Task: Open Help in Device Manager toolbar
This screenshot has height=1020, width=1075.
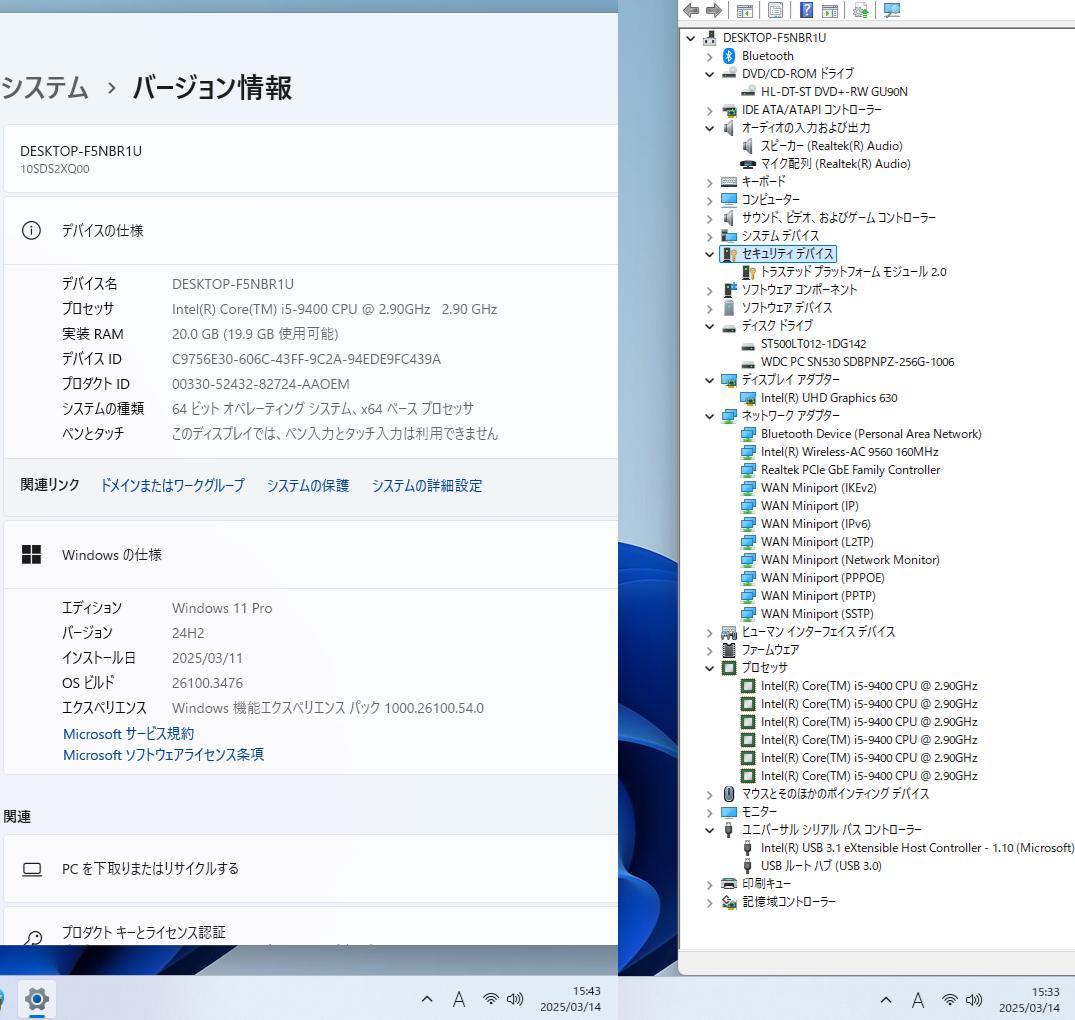Action: pos(806,10)
